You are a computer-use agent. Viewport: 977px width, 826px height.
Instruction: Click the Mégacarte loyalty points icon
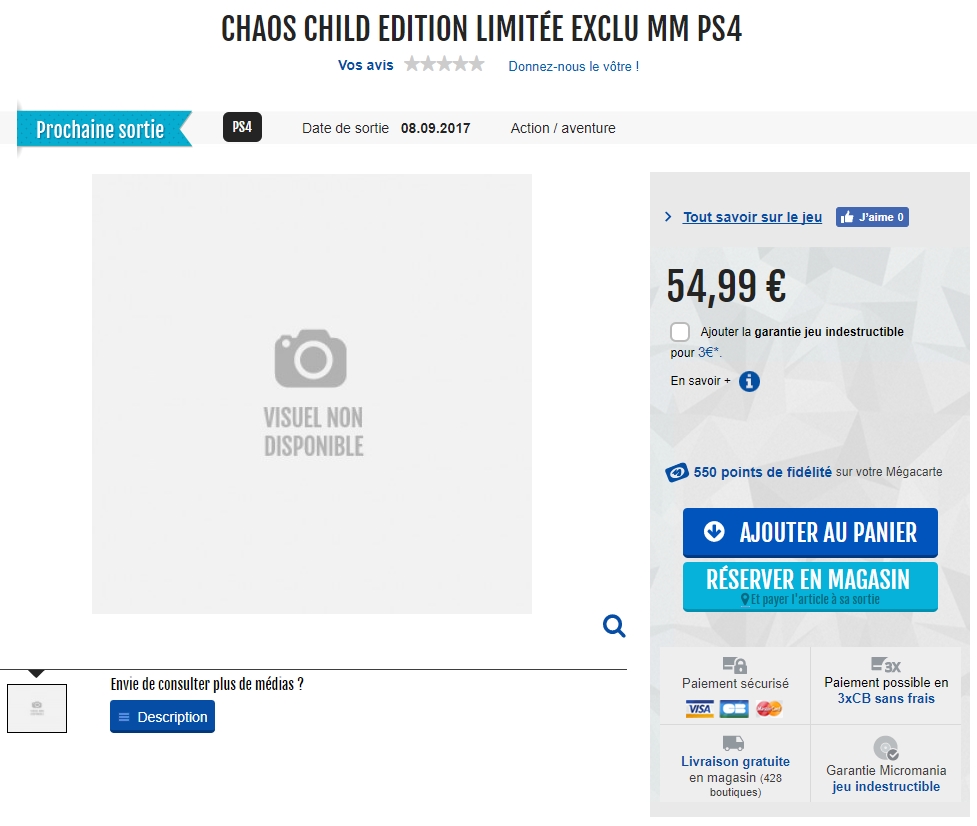[677, 472]
